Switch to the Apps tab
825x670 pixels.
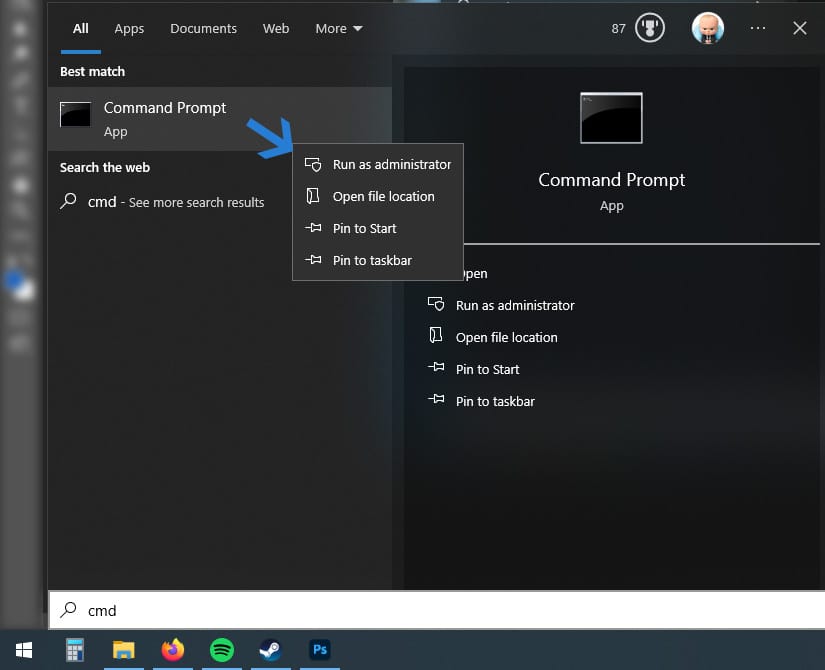(129, 28)
